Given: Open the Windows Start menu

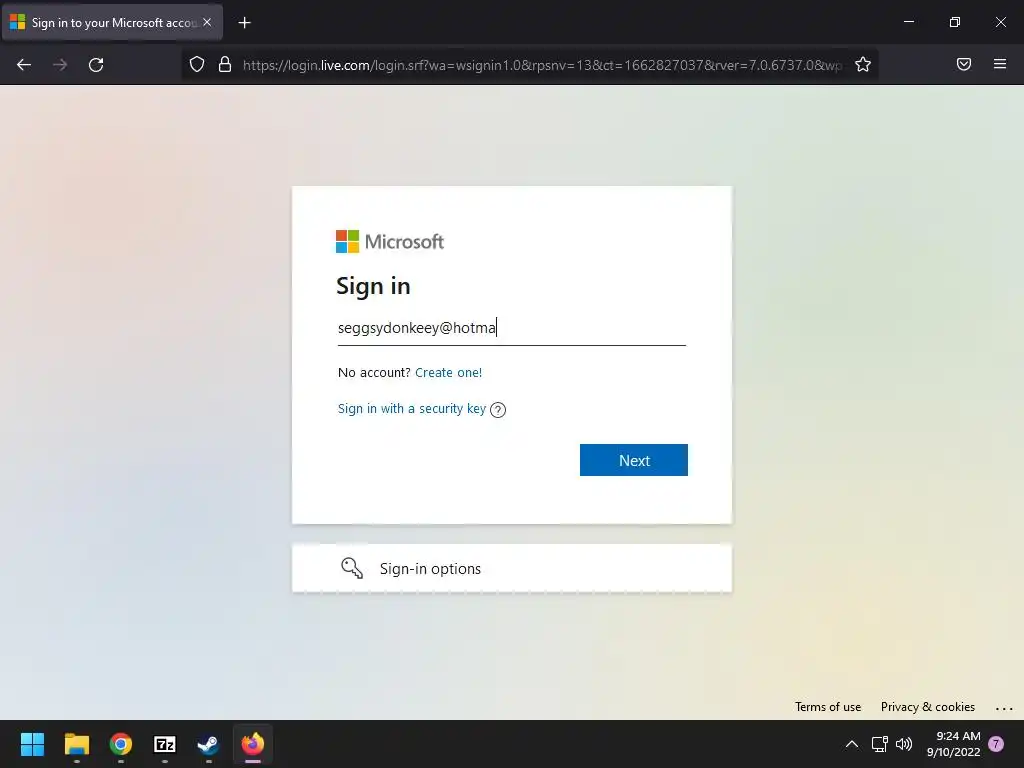Looking at the screenshot, I should pos(32,744).
